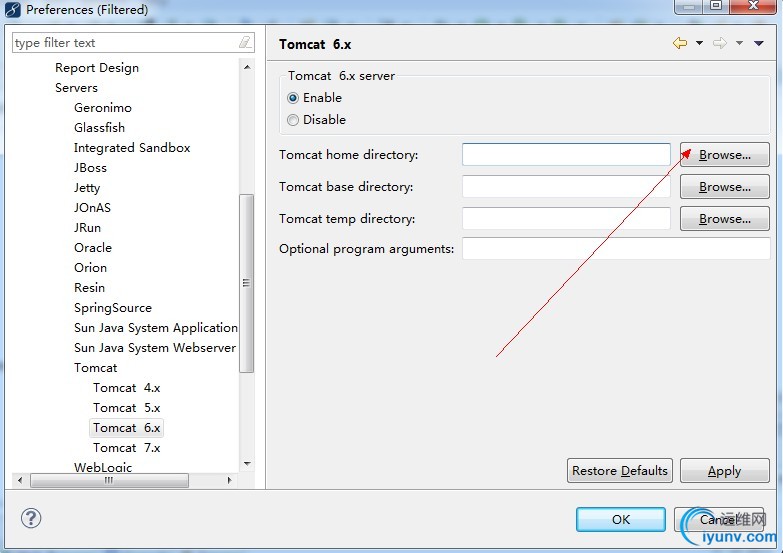Image resolution: width=783 pixels, height=553 pixels.
Task: Open the preferences page view menu triangle
Action: coord(759,43)
